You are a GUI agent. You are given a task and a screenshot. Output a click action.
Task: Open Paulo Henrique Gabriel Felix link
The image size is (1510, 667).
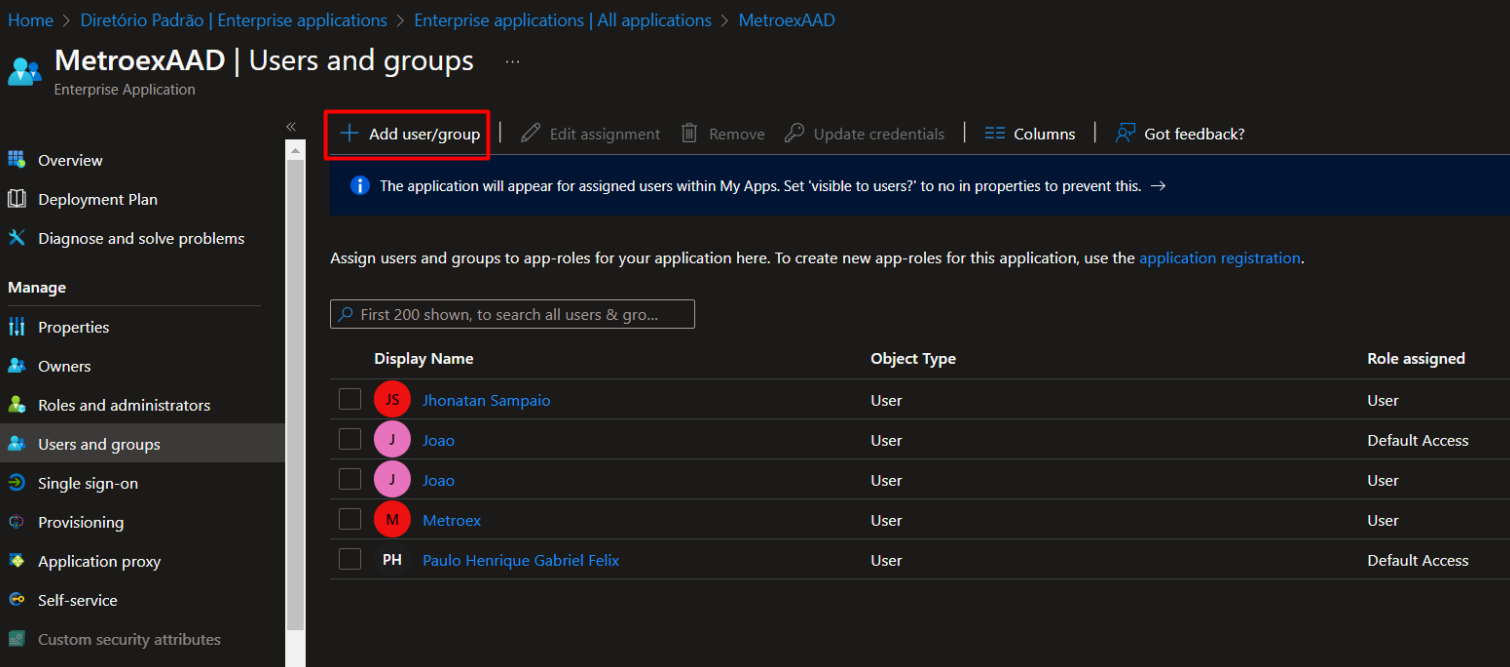[521, 560]
